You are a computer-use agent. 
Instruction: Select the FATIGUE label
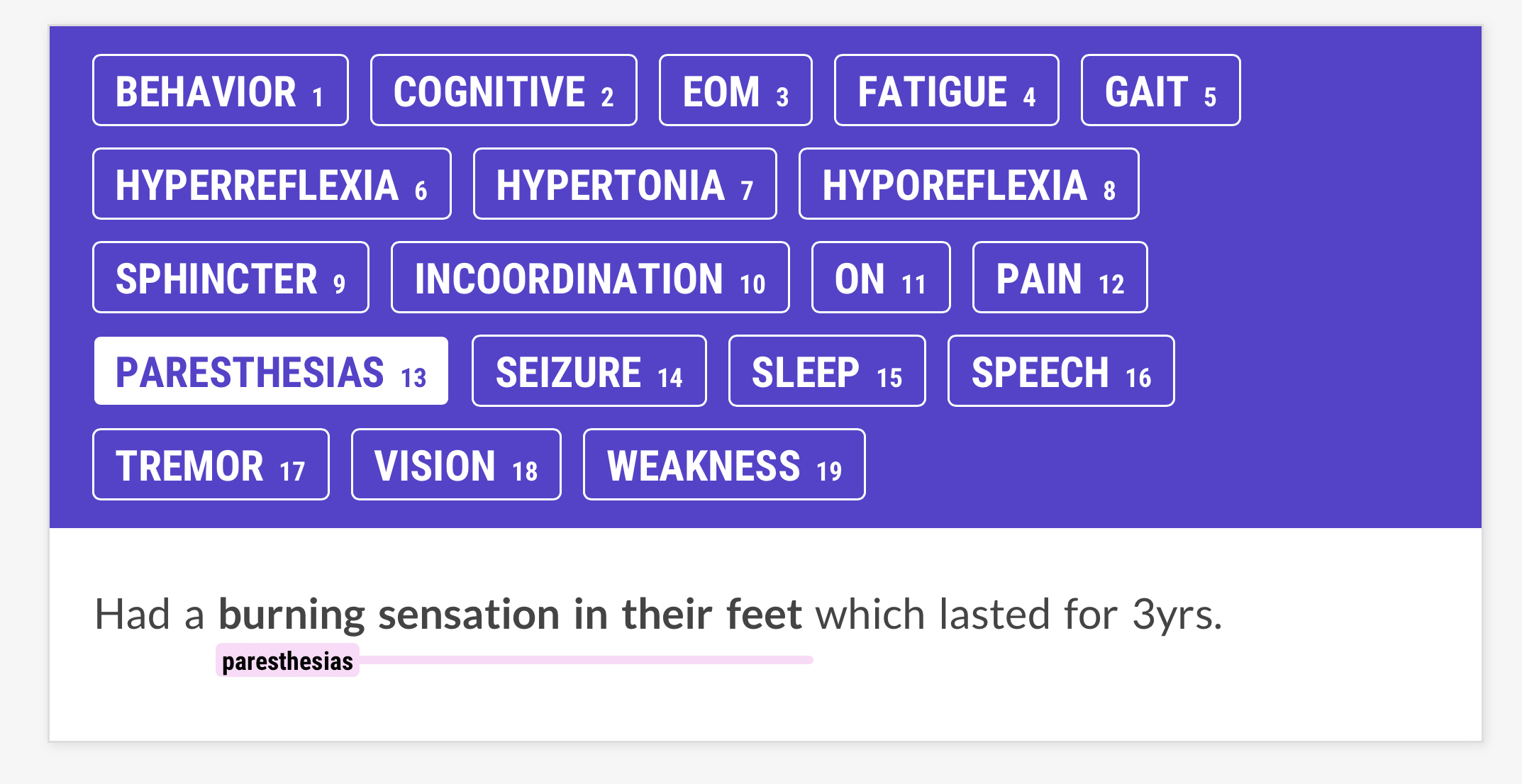coord(946,91)
